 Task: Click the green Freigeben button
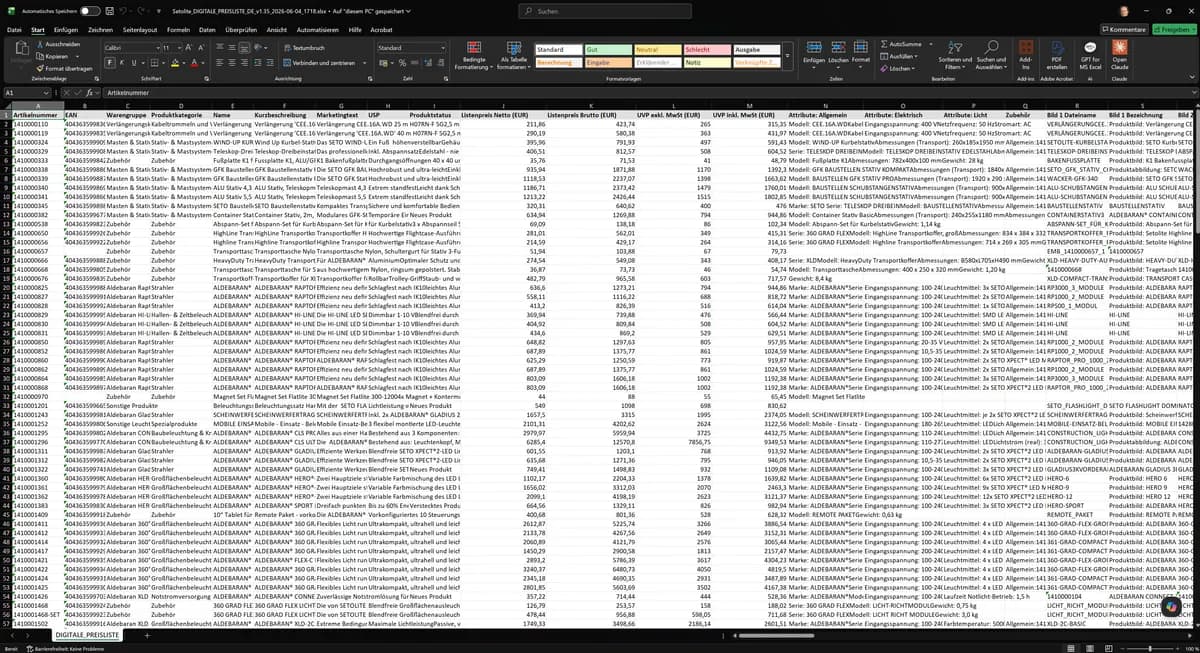coord(1172,30)
